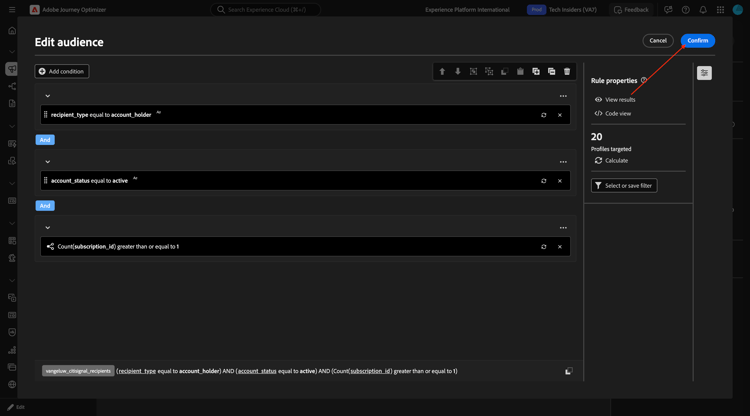Open more options for Count(subscription_id) group
Viewport: 750px width, 416px height.
563,228
